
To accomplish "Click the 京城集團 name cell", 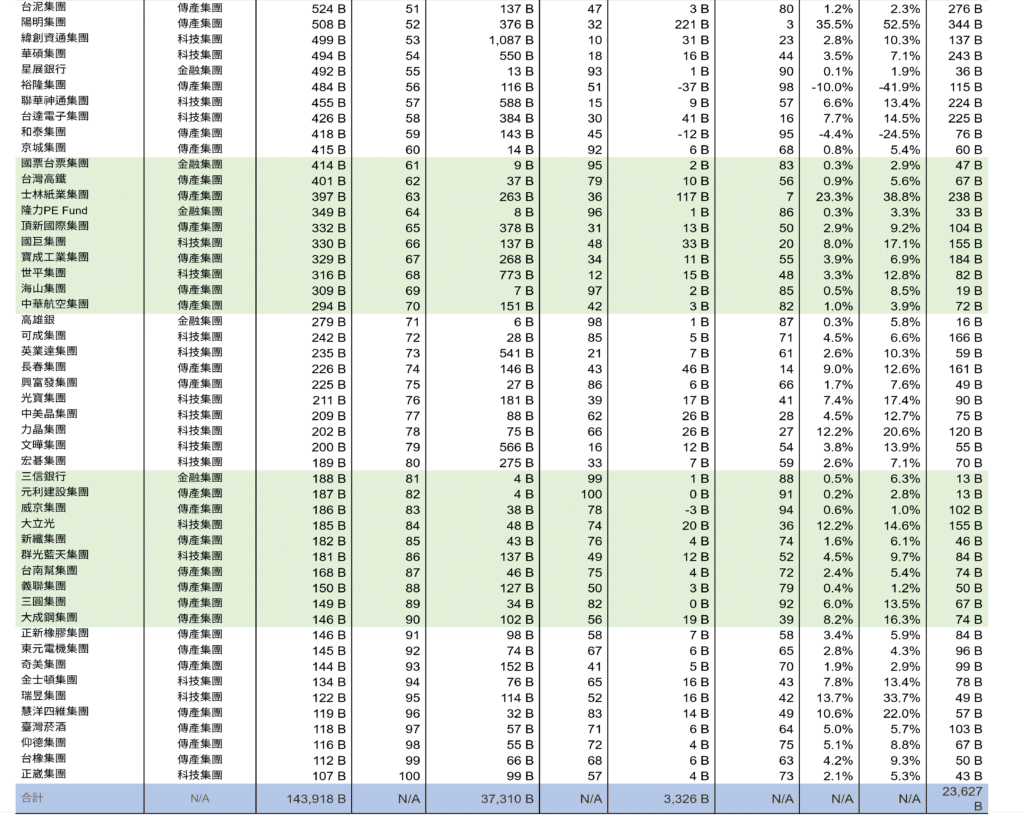I will pyautogui.click(x=43, y=148).
